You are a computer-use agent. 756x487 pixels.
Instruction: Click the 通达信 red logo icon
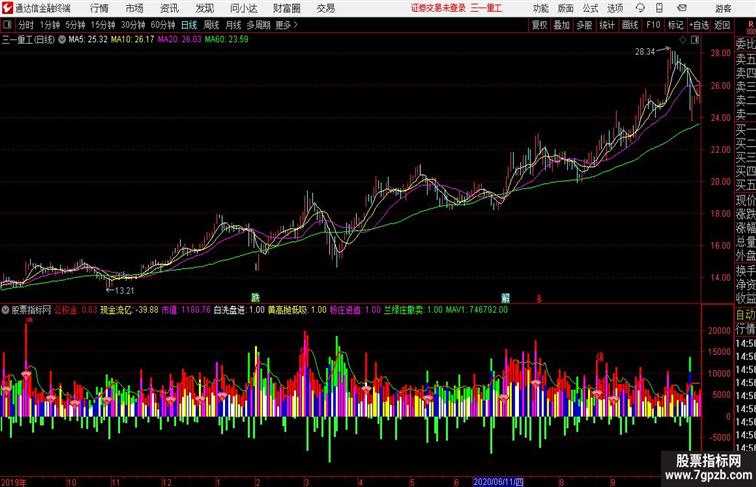(7, 8)
